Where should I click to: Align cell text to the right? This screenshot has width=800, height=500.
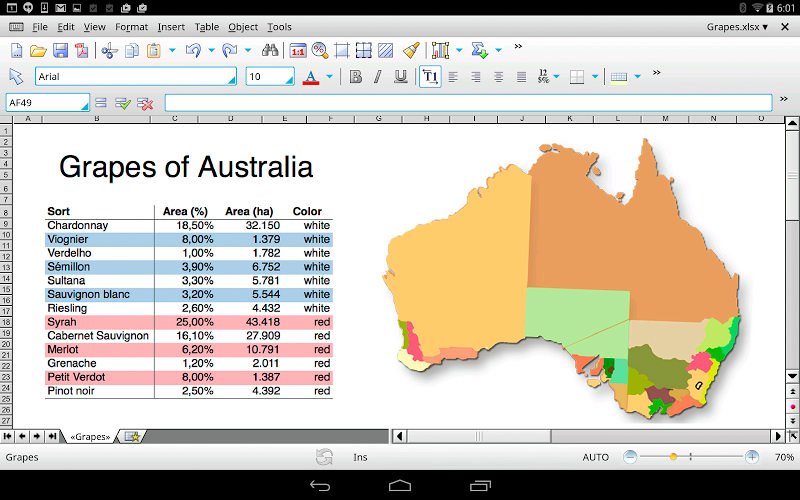click(476, 77)
